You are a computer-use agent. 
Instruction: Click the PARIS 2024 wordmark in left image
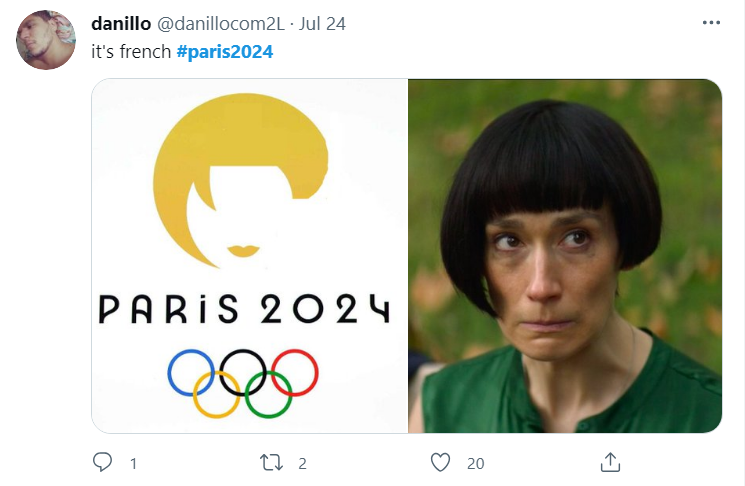244,309
